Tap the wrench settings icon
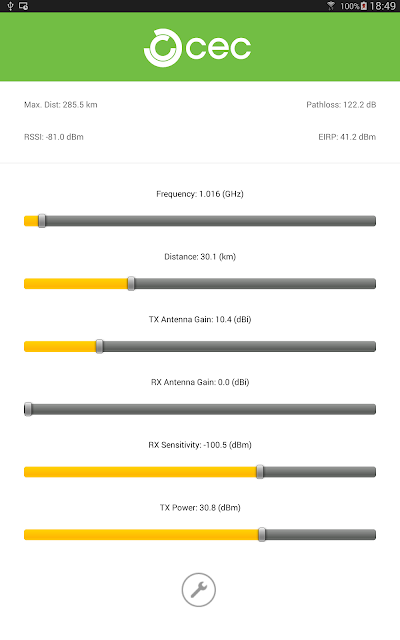Image resolution: width=400 pixels, height=640 pixels. tap(198, 590)
